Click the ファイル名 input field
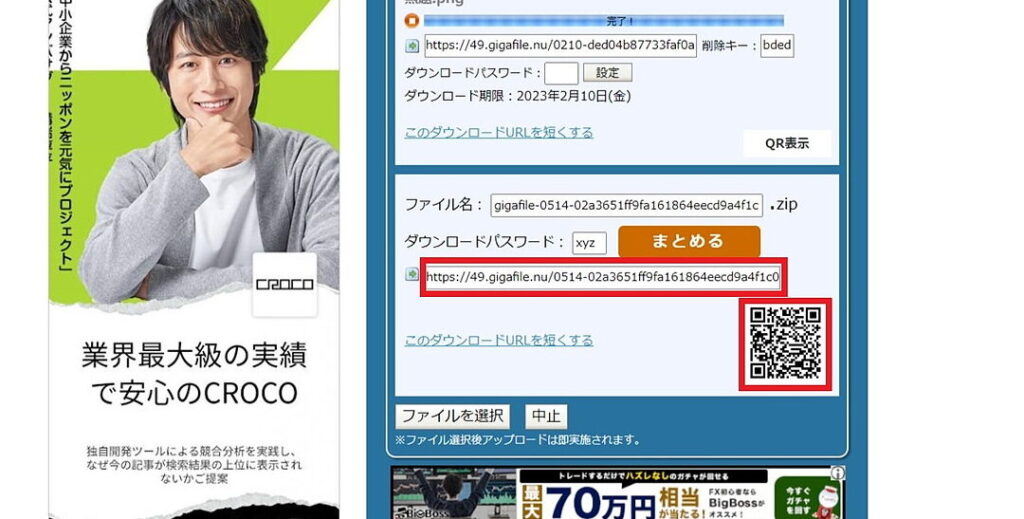Screen dimensions: 1024x519 627,205
